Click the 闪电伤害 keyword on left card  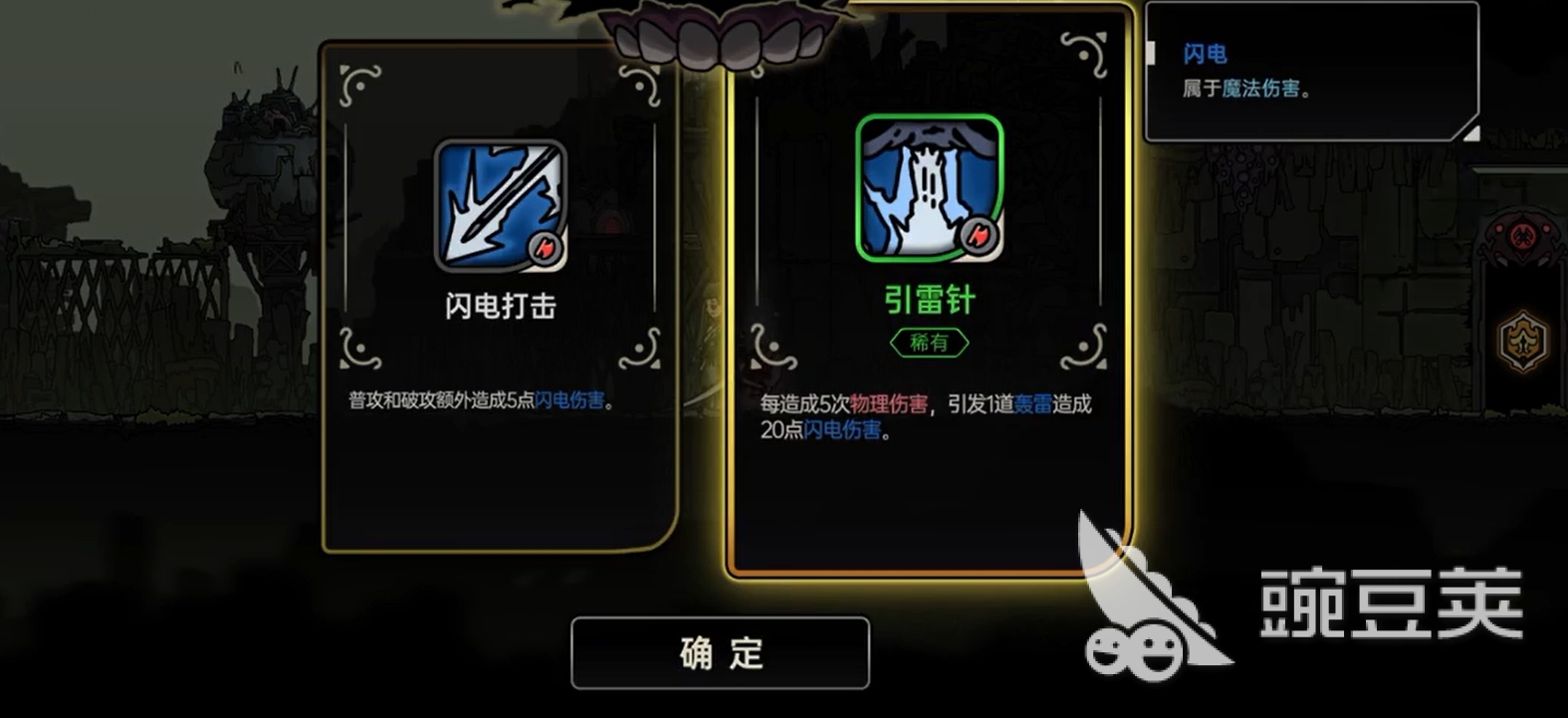[569, 400]
